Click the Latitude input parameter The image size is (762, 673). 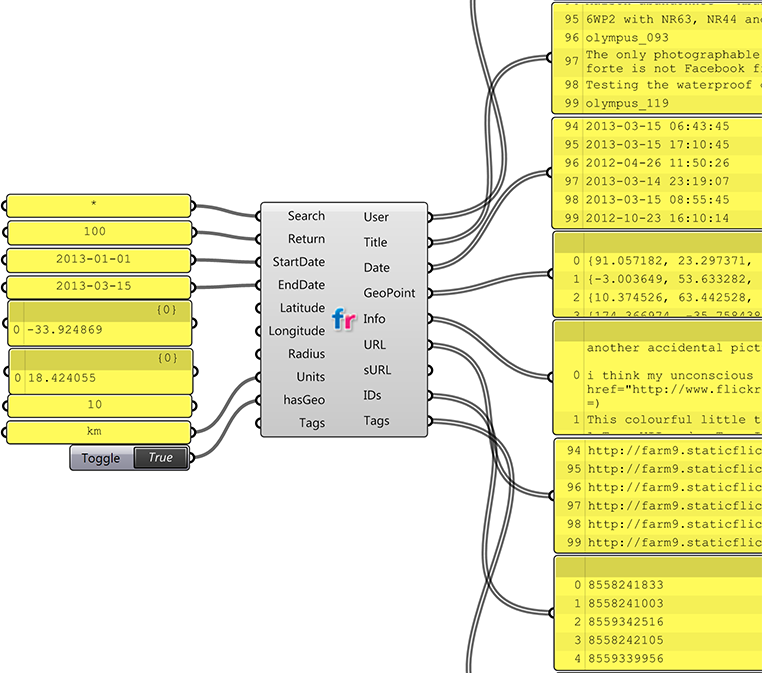(x=302, y=308)
